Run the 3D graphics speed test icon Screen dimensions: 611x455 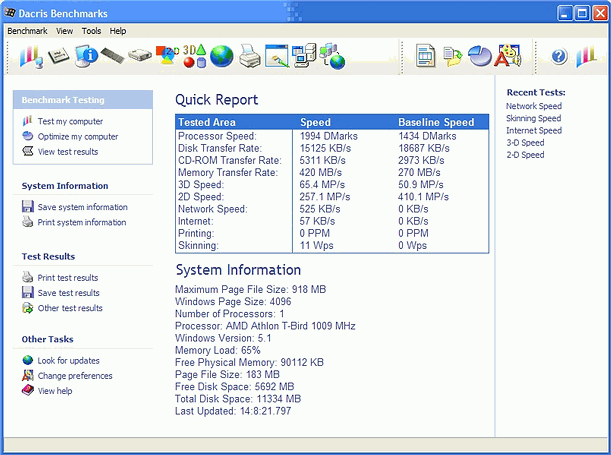pyautogui.click(x=194, y=56)
